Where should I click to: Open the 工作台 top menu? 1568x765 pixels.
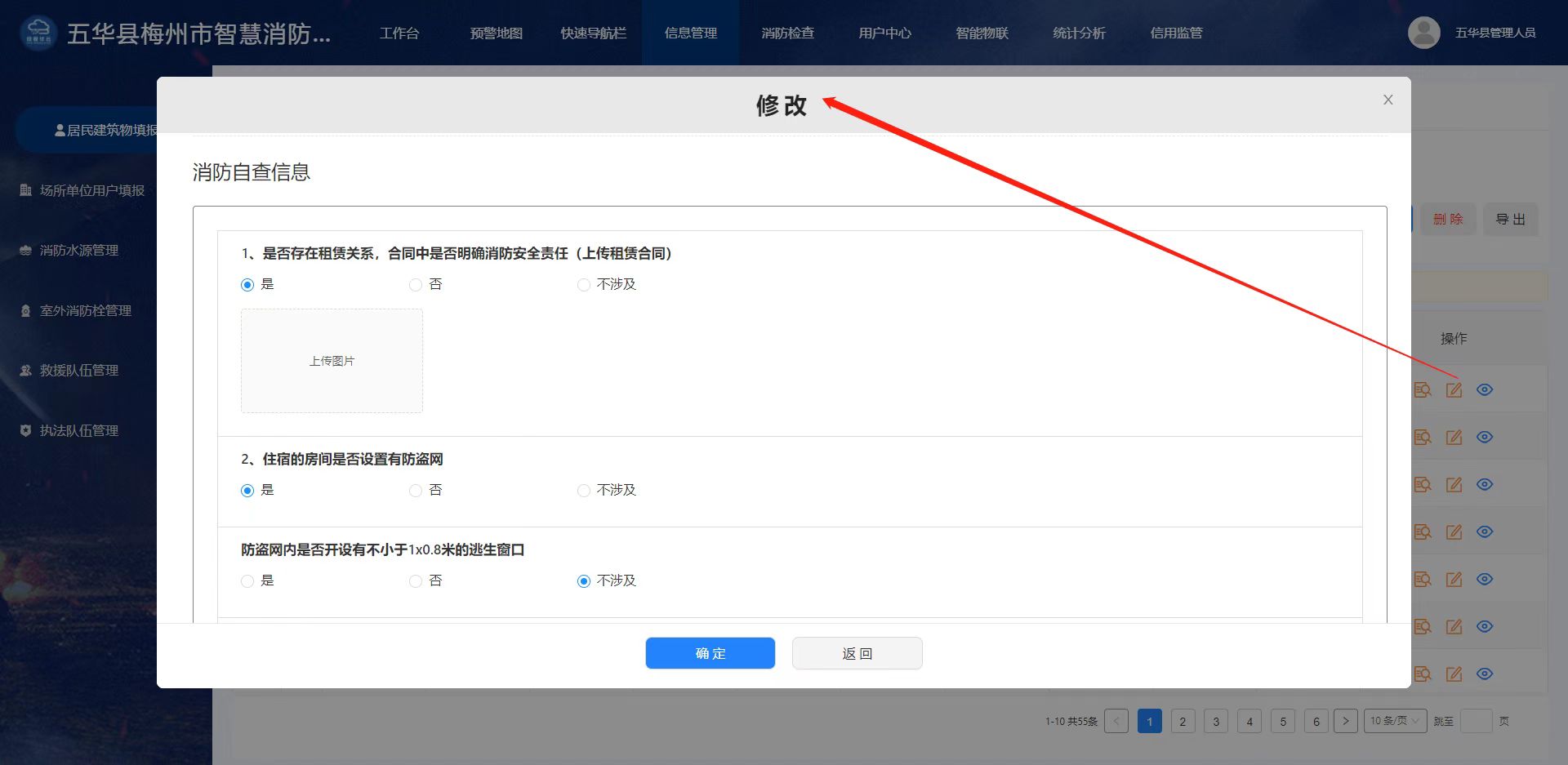(x=399, y=33)
